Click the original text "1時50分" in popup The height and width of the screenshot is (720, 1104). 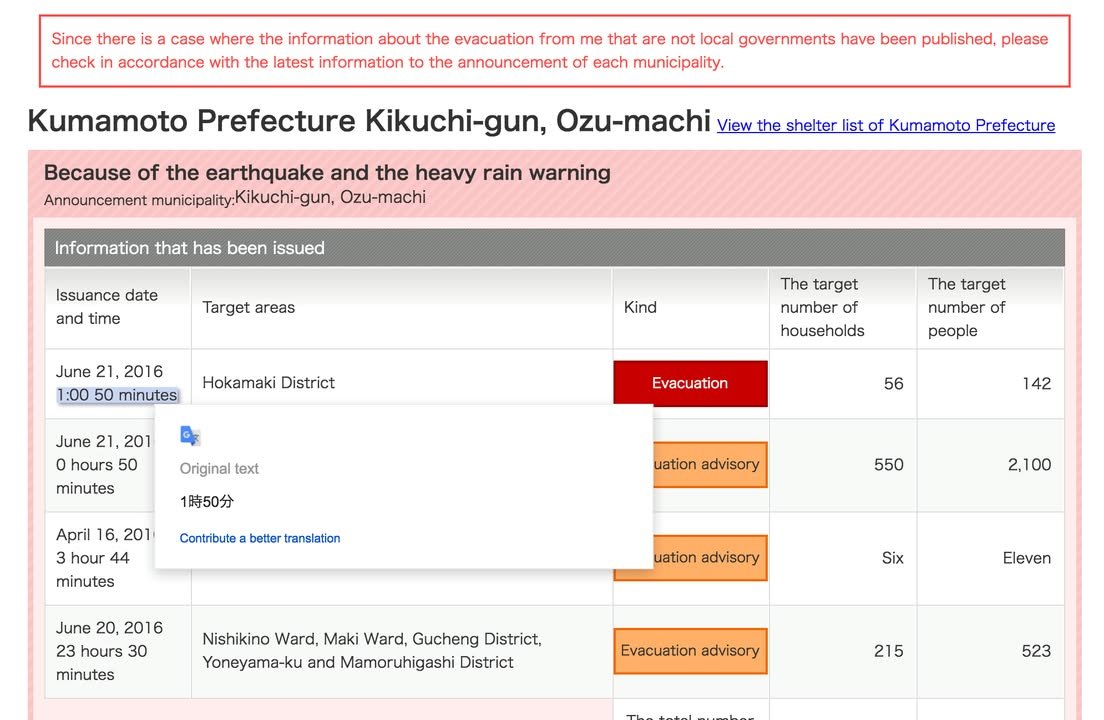[207, 501]
